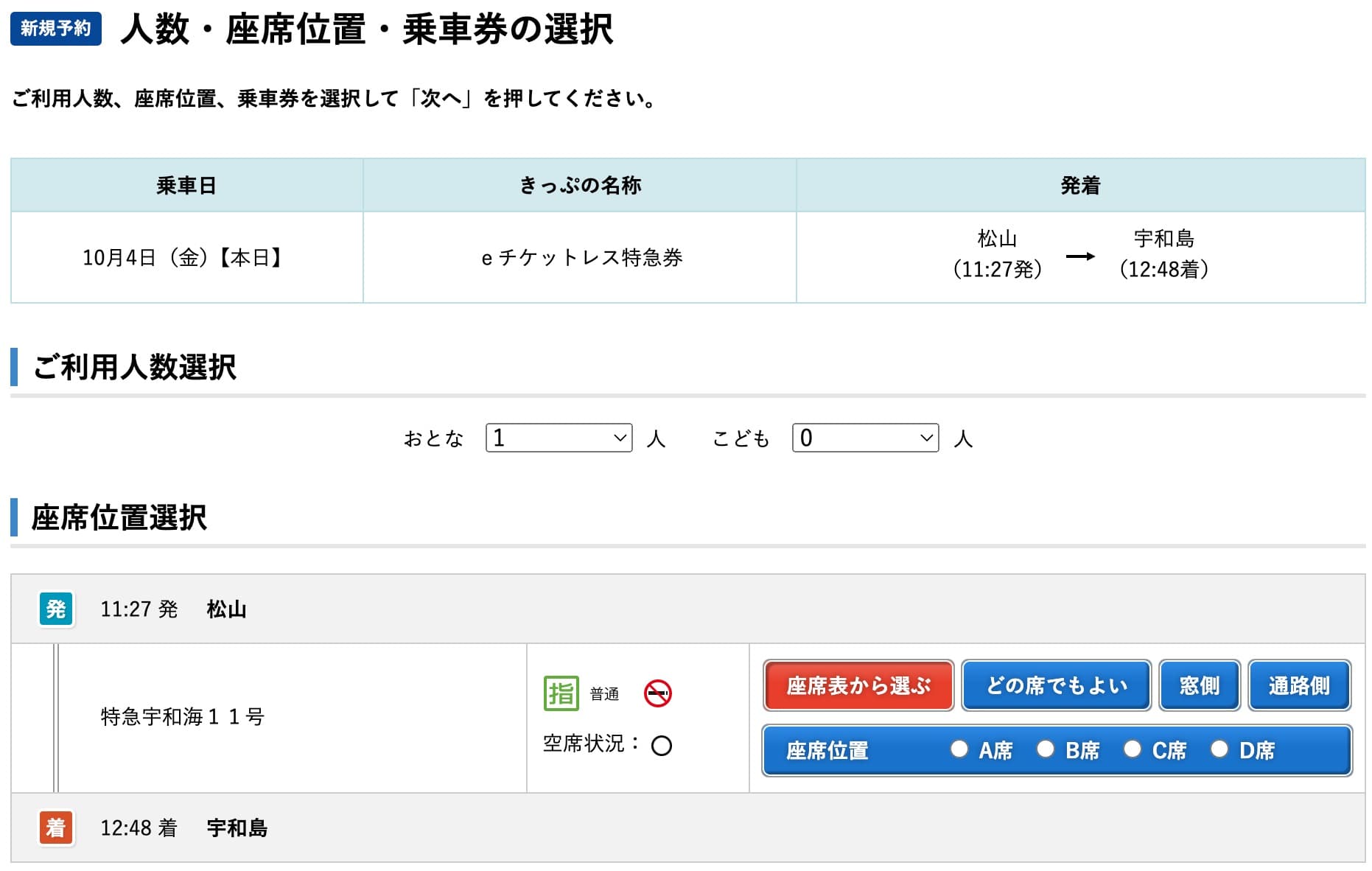
Task: Click the 特急宇和海１１号 train name
Action: point(183,716)
